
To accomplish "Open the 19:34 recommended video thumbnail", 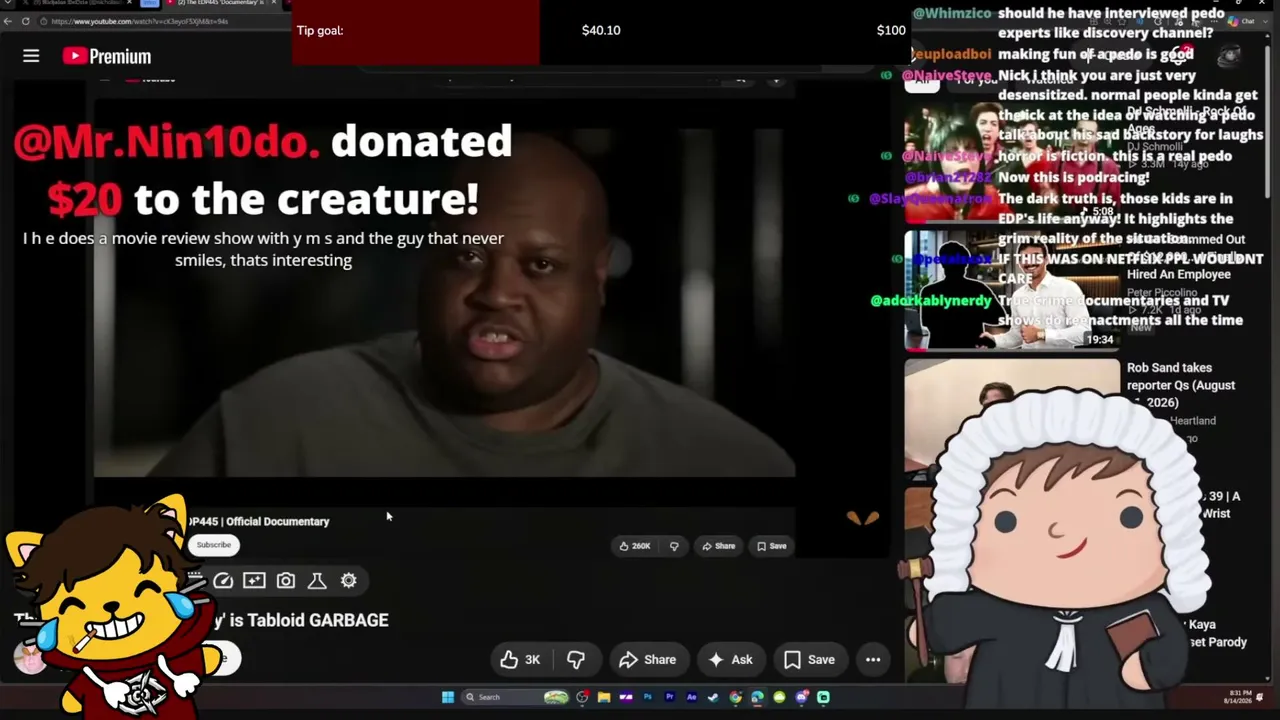I will point(1012,290).
